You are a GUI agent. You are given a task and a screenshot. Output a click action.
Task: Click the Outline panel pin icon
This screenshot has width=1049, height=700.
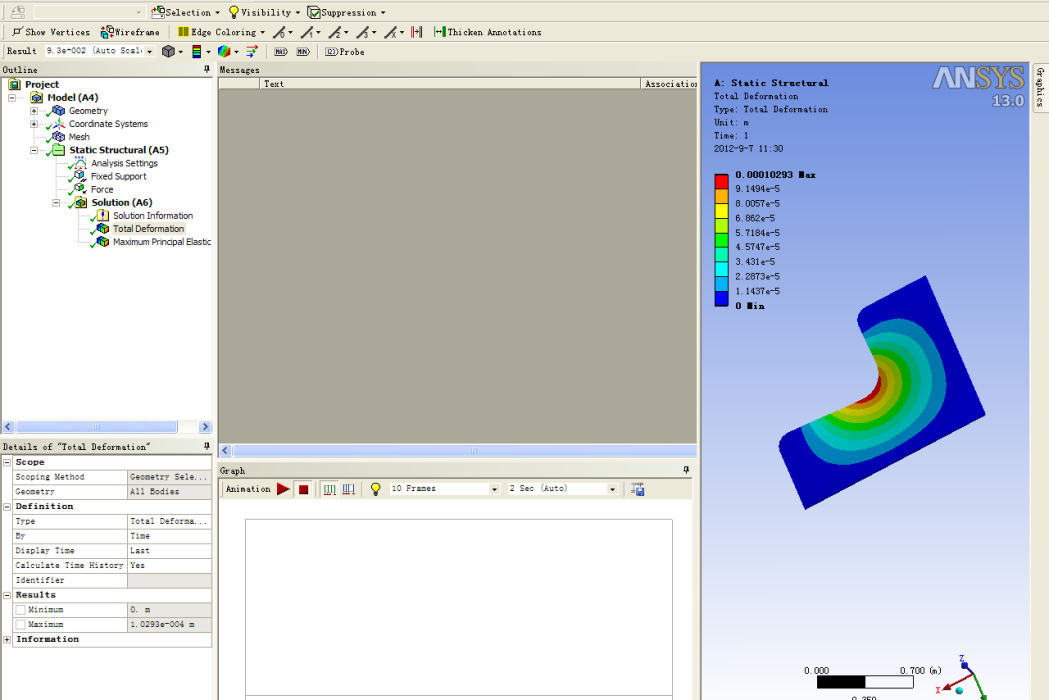(x=207, y=70)
